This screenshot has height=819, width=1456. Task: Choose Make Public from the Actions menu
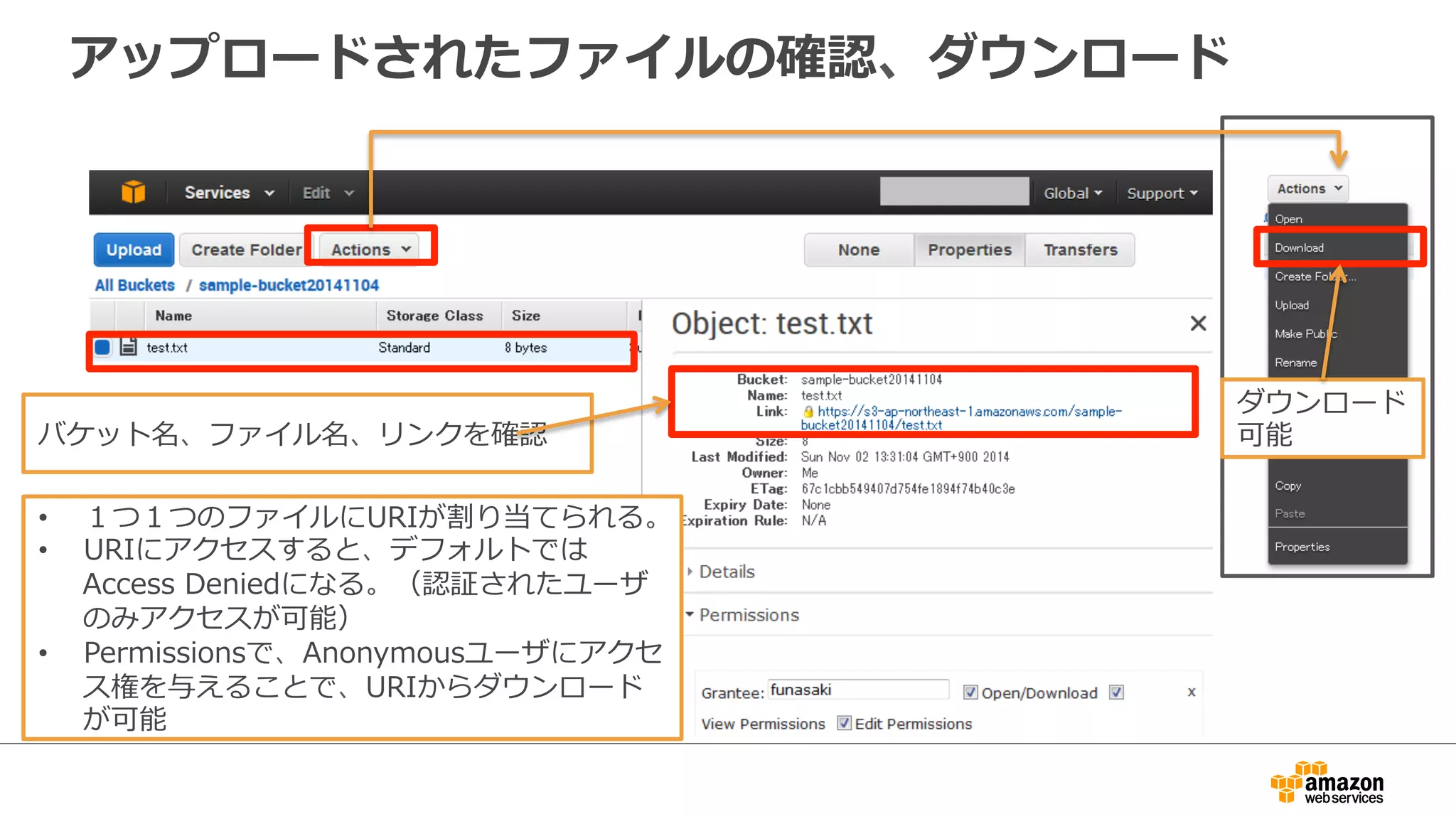pyautogui.click(x=1337, y=333)
